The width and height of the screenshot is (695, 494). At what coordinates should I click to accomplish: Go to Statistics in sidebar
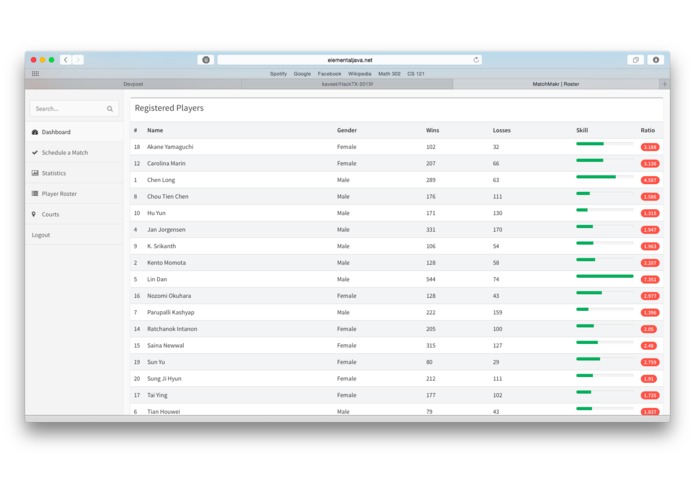point(74,173)
